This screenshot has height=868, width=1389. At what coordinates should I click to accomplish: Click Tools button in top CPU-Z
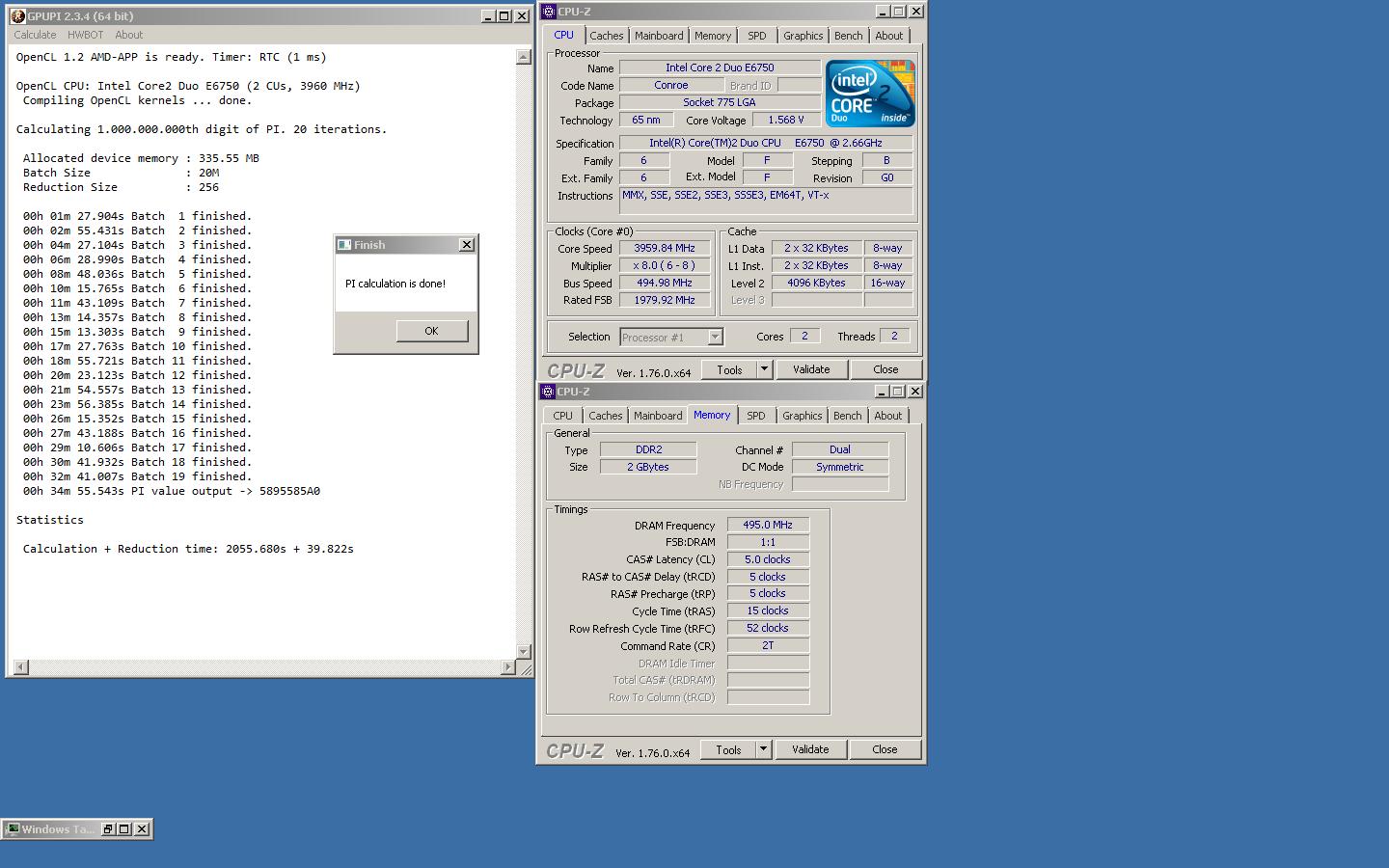(730, 369)
